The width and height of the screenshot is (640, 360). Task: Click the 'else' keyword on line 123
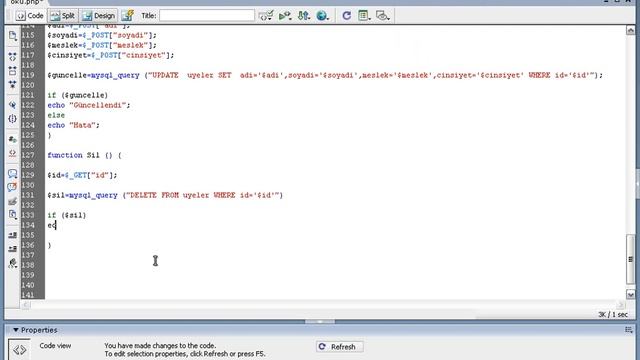(56, 115)
